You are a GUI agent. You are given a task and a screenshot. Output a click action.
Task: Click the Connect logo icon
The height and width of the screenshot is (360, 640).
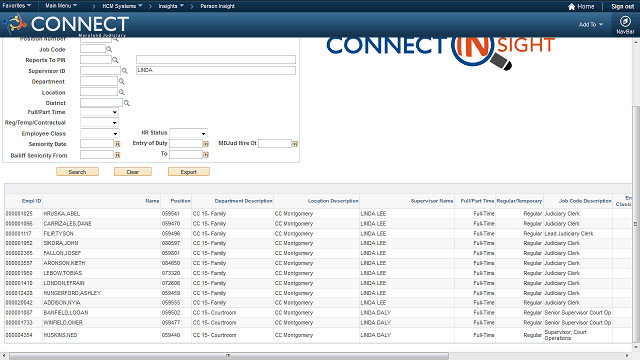coord(16,23)
